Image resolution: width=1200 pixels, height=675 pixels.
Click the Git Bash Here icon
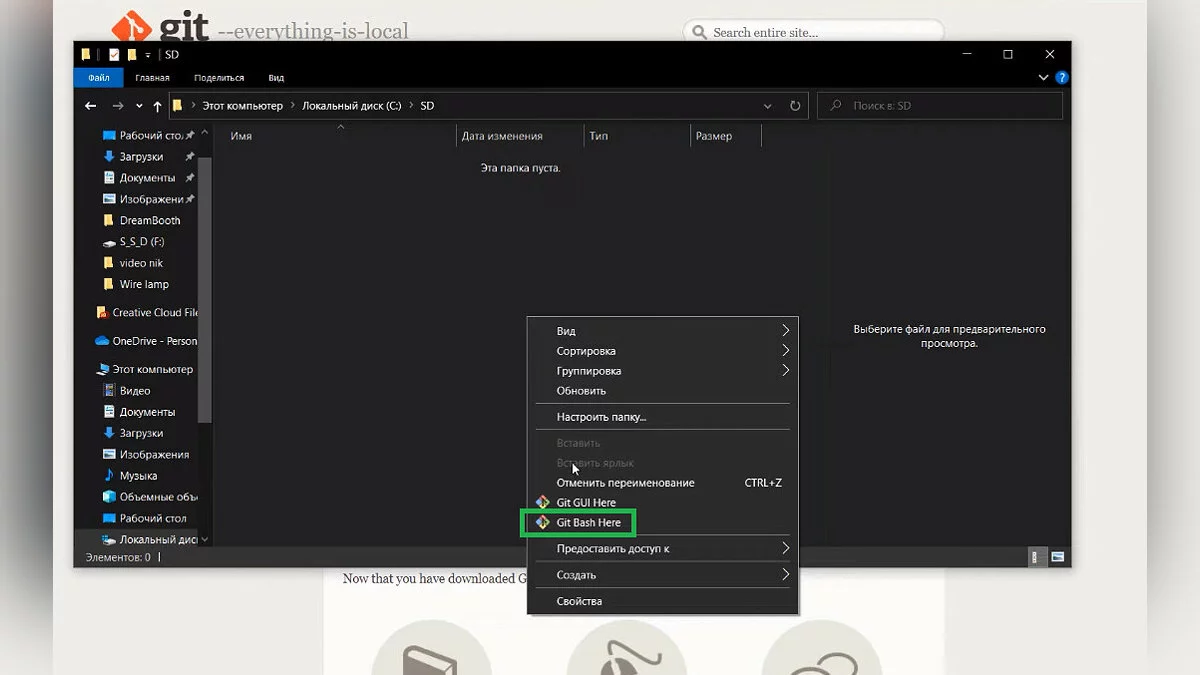(x=542, y=522)
